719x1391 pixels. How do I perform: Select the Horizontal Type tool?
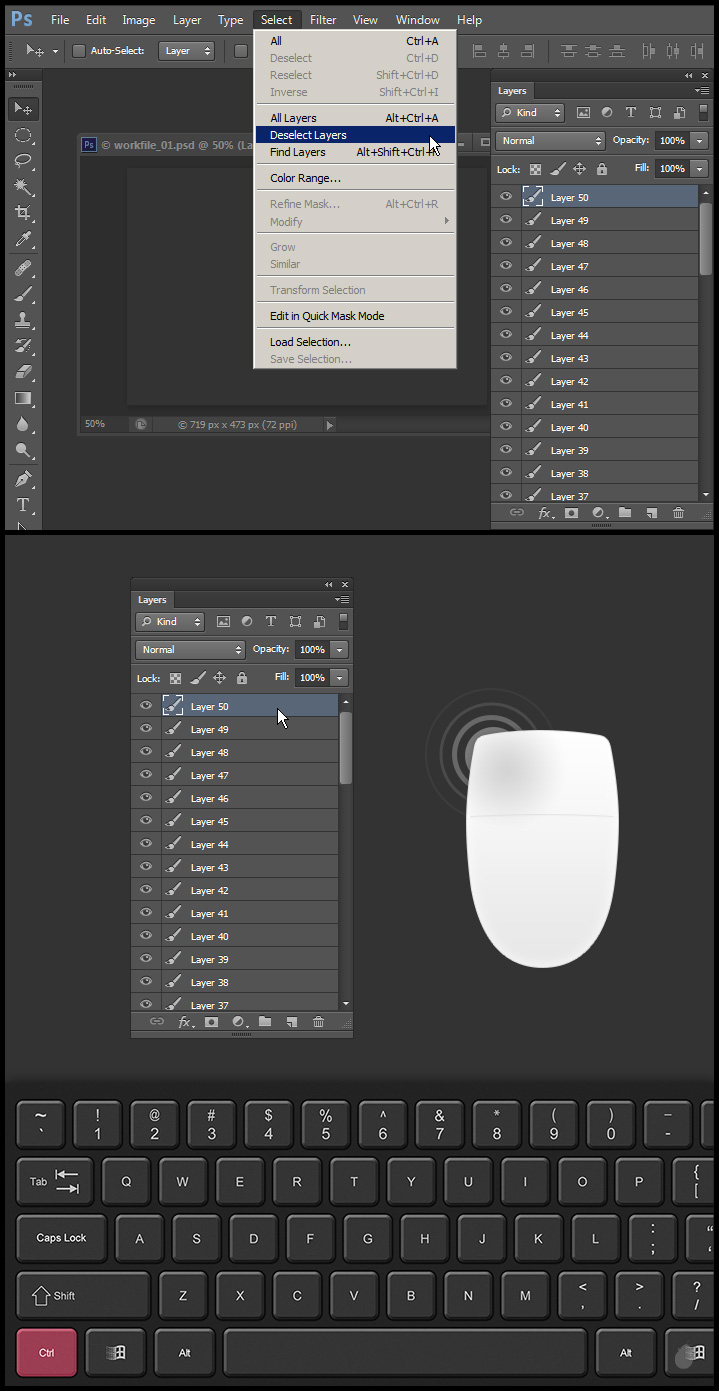click(x=24, y=505)
